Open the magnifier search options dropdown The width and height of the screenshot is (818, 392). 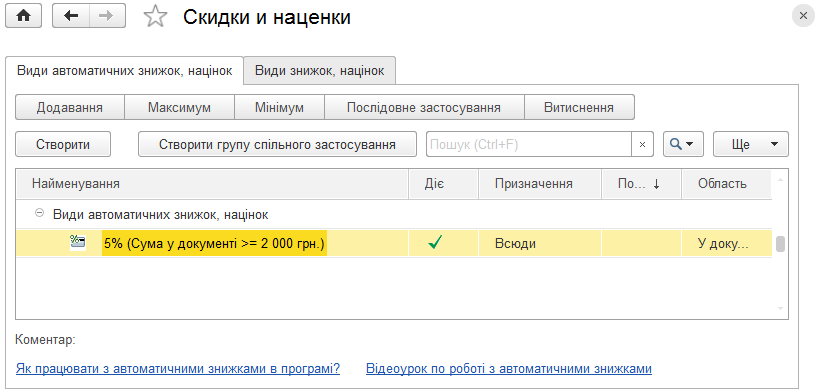point(683,144)
